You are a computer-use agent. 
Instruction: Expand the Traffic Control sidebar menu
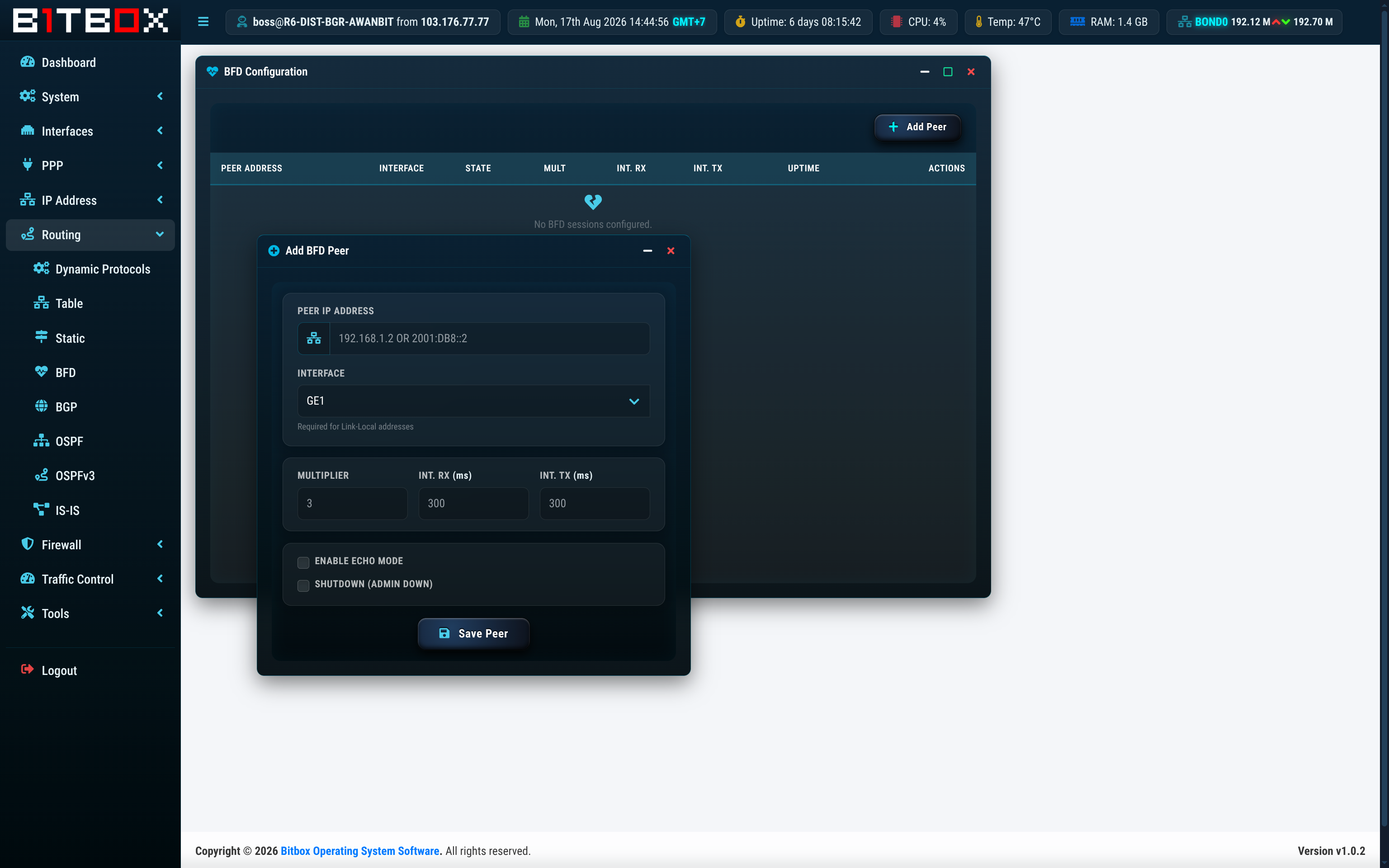[x=91, y=579]
